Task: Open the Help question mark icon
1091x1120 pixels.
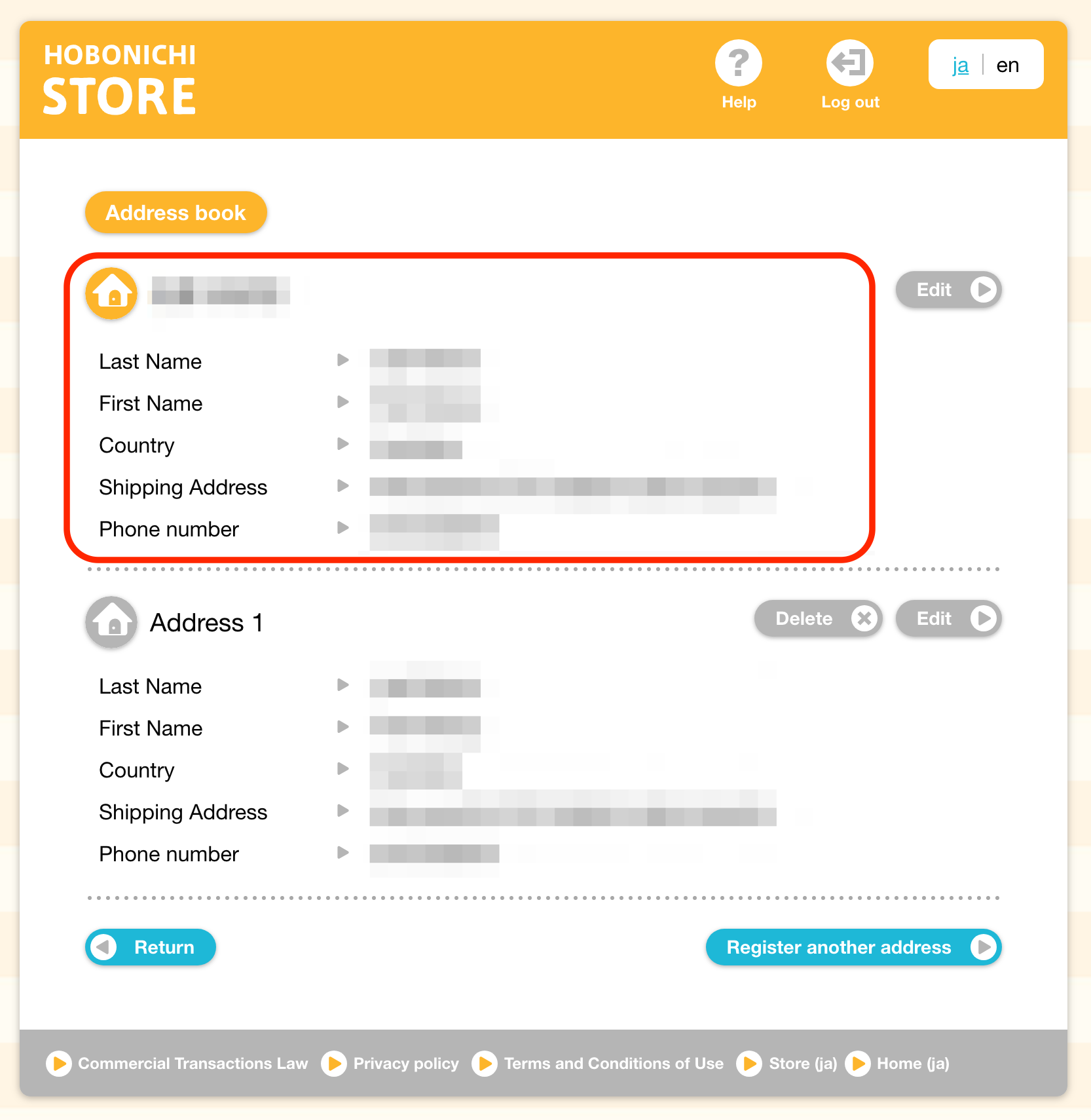Action: (739, 64)
